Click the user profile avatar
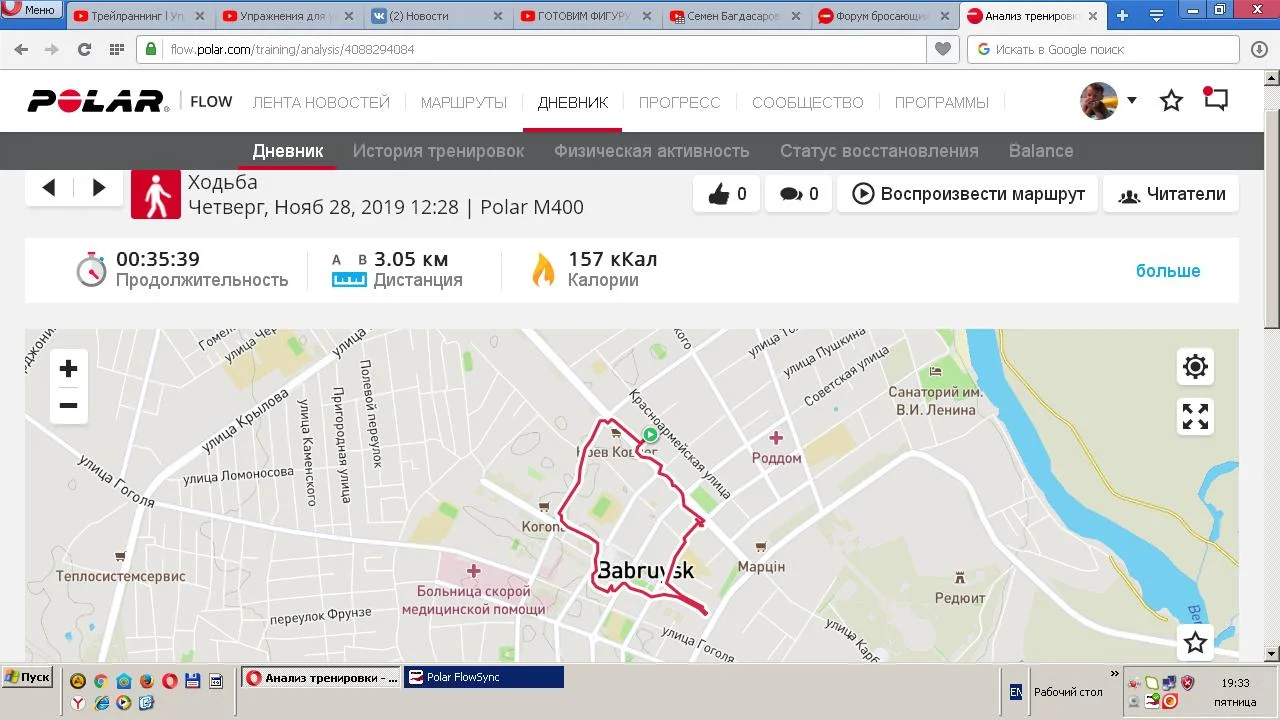The height and width of the screenshot is (720, 1280). [x=1098, y=101]
